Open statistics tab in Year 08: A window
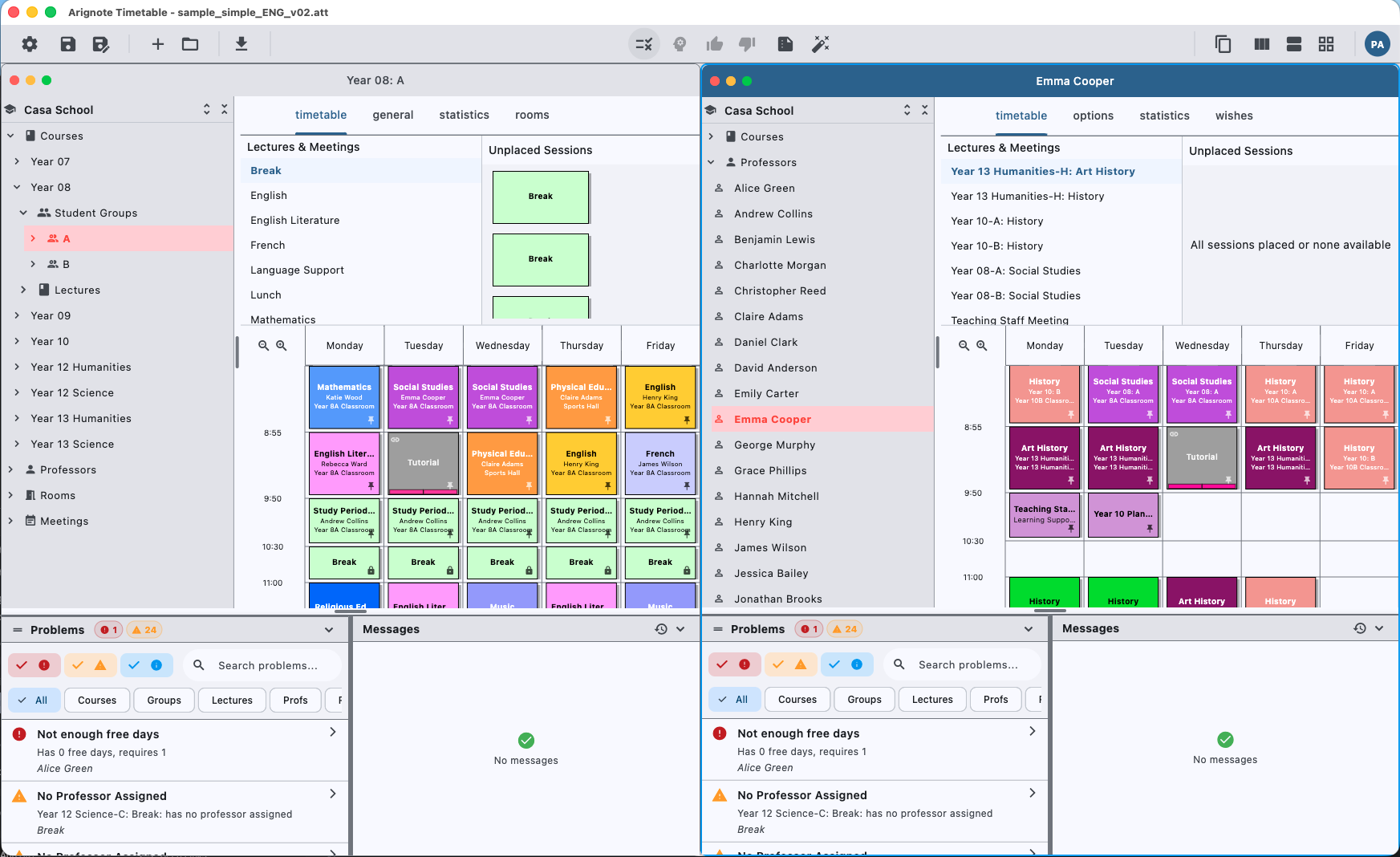Image resolution: width=1400 pixels, height=857 pixels. 464,115
